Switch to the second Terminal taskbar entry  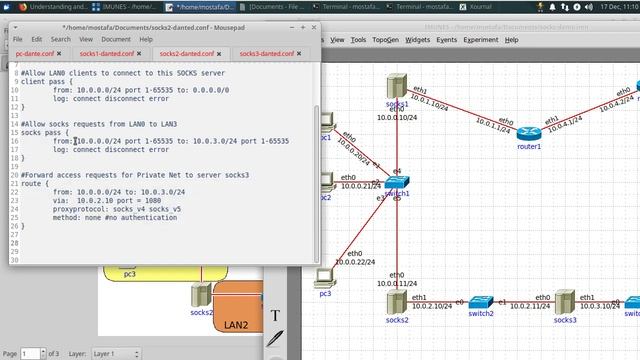click(420, 7)
